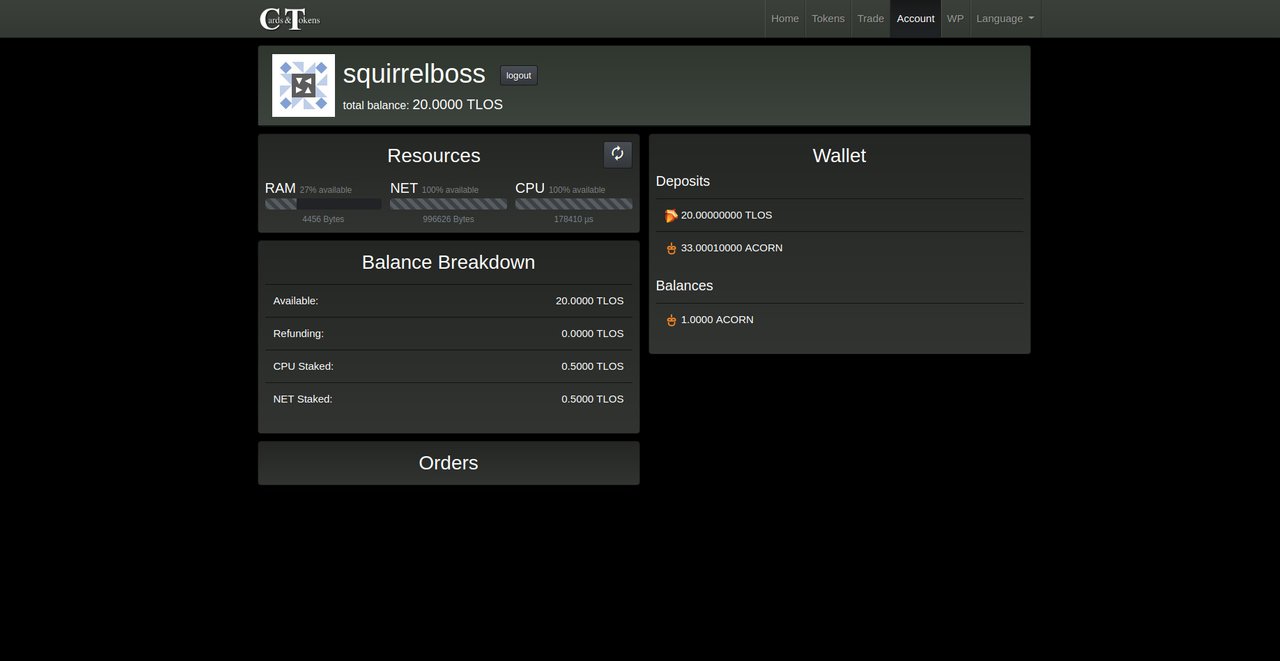
Task: Click the account name squirrelboss
Action: (x=414, y=74)
